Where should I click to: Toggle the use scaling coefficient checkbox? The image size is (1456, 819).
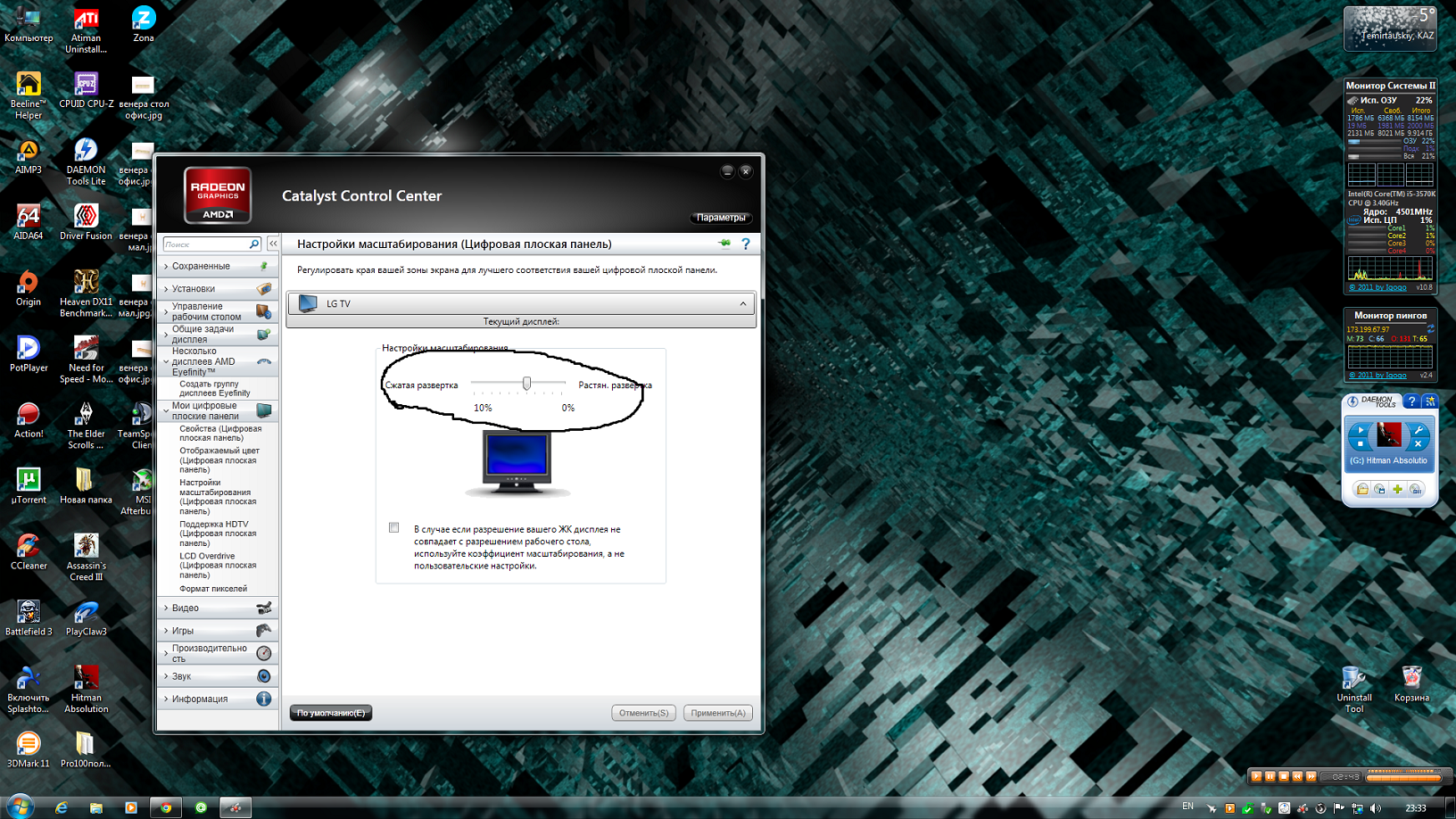coord(394,527)
